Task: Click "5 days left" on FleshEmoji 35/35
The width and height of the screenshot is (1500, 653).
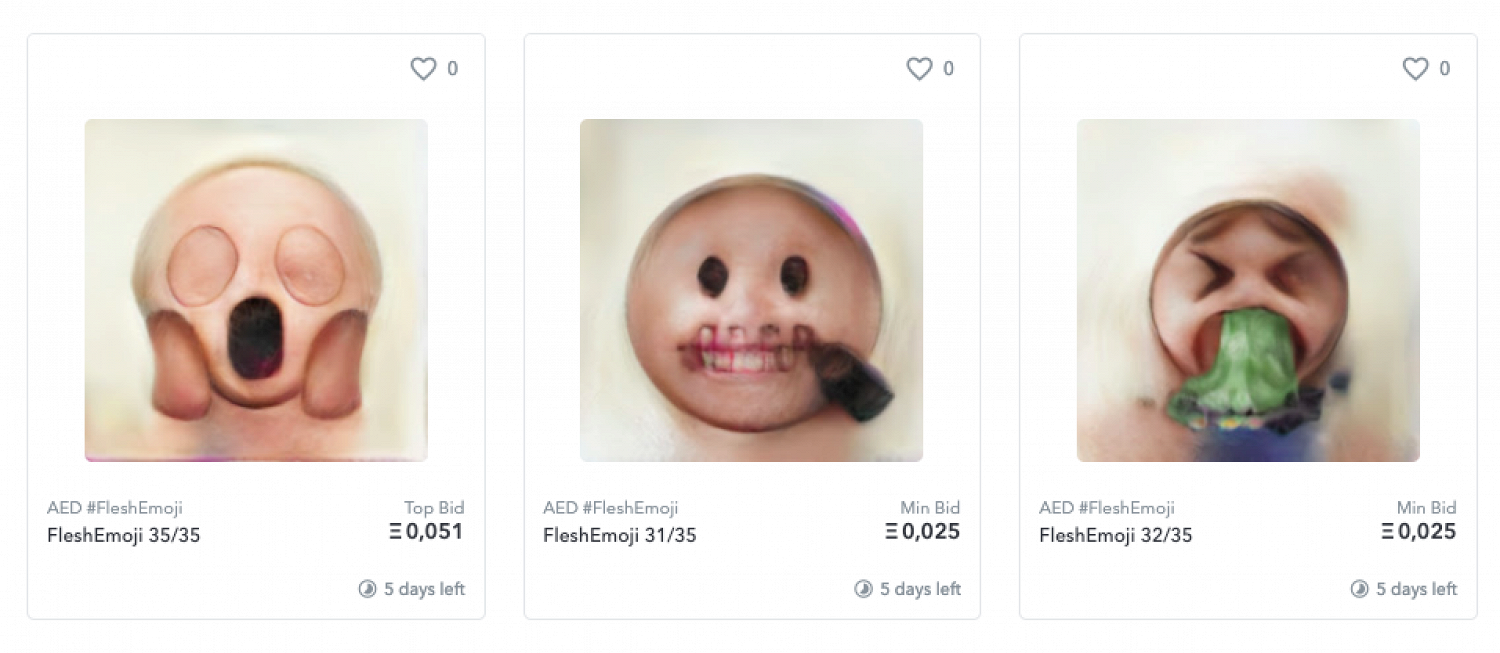Action: (x=424, y=589)
